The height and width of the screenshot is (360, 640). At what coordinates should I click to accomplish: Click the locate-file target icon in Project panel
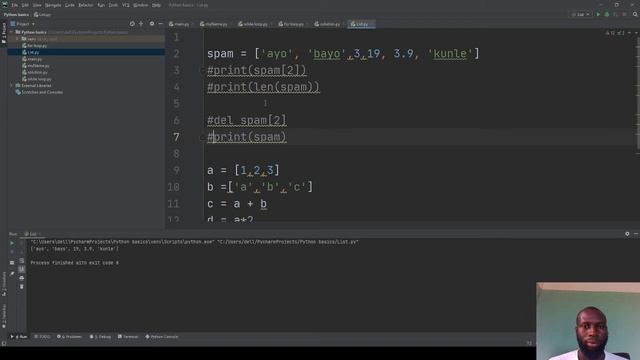pyautogui.click(x=132, y=24)
